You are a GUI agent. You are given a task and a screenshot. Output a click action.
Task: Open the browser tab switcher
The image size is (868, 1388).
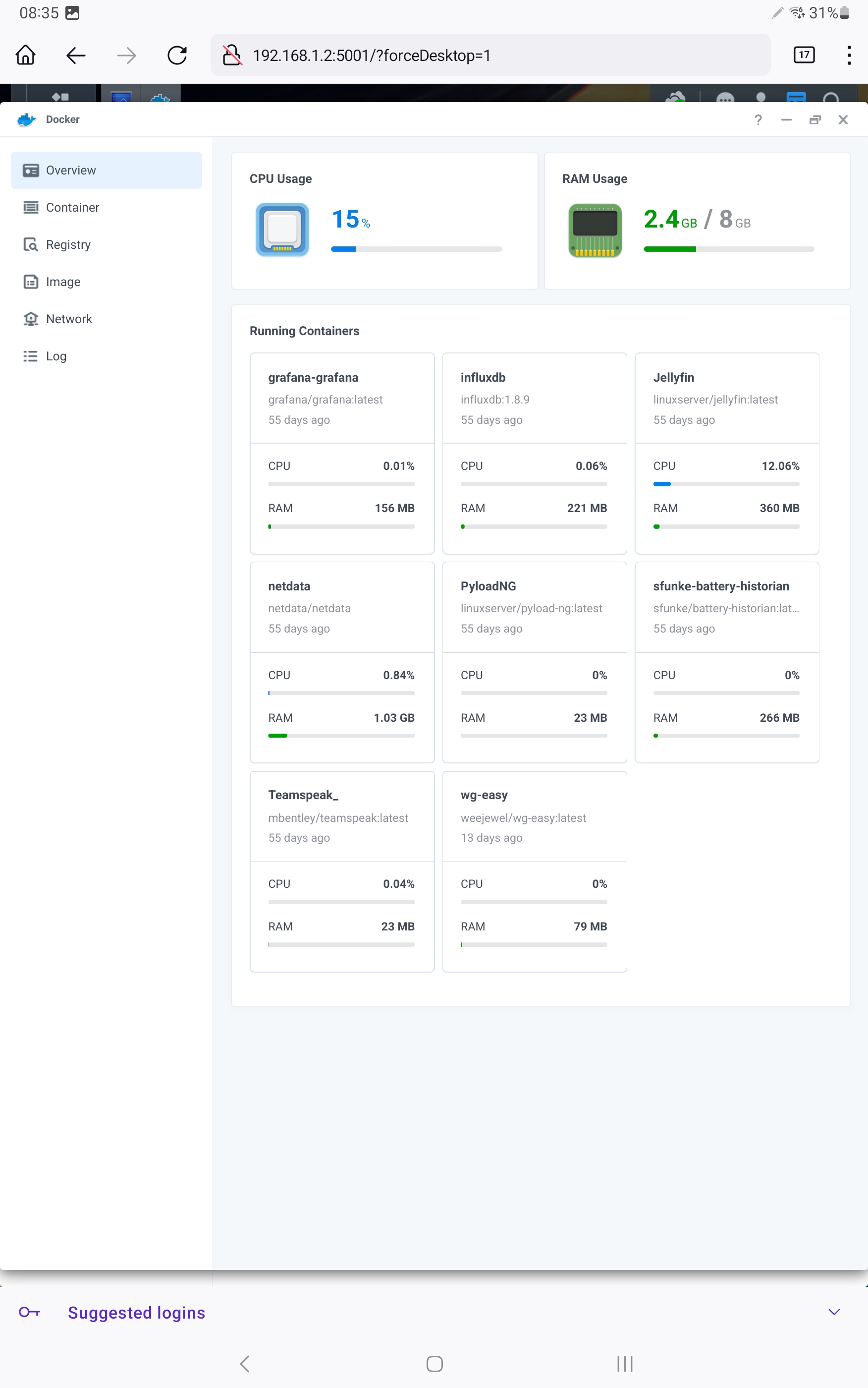(x=804, y=55)
